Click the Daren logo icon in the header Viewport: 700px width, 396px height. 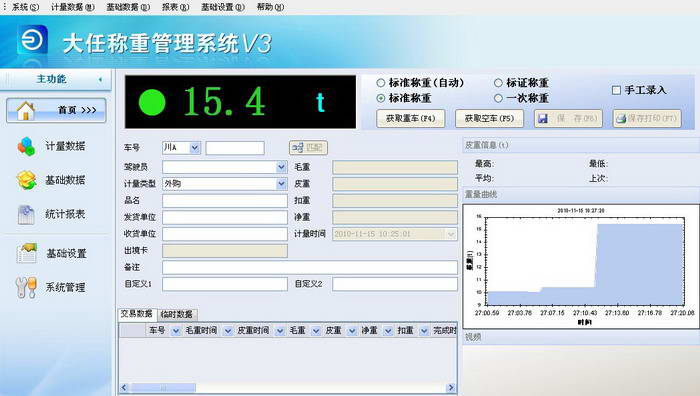coord(32,40)
